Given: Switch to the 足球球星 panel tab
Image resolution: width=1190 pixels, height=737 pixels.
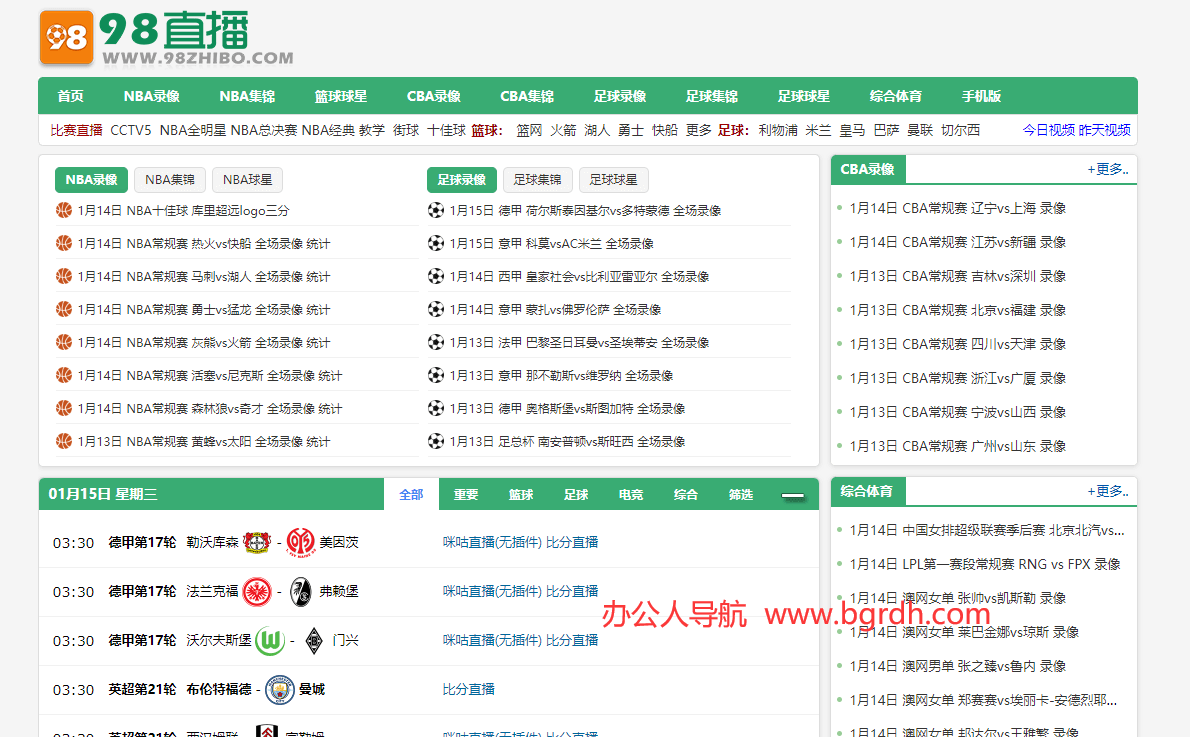Looking at the screenshot, I should point(613,180).
